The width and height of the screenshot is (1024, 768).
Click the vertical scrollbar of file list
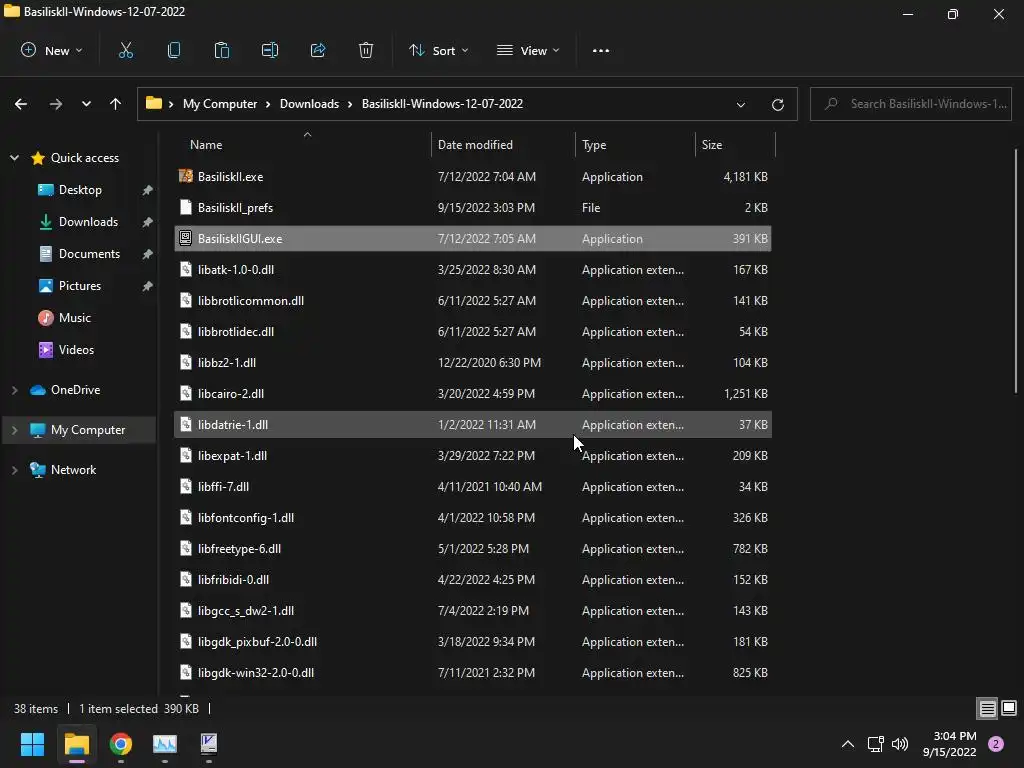[1016, 271]
